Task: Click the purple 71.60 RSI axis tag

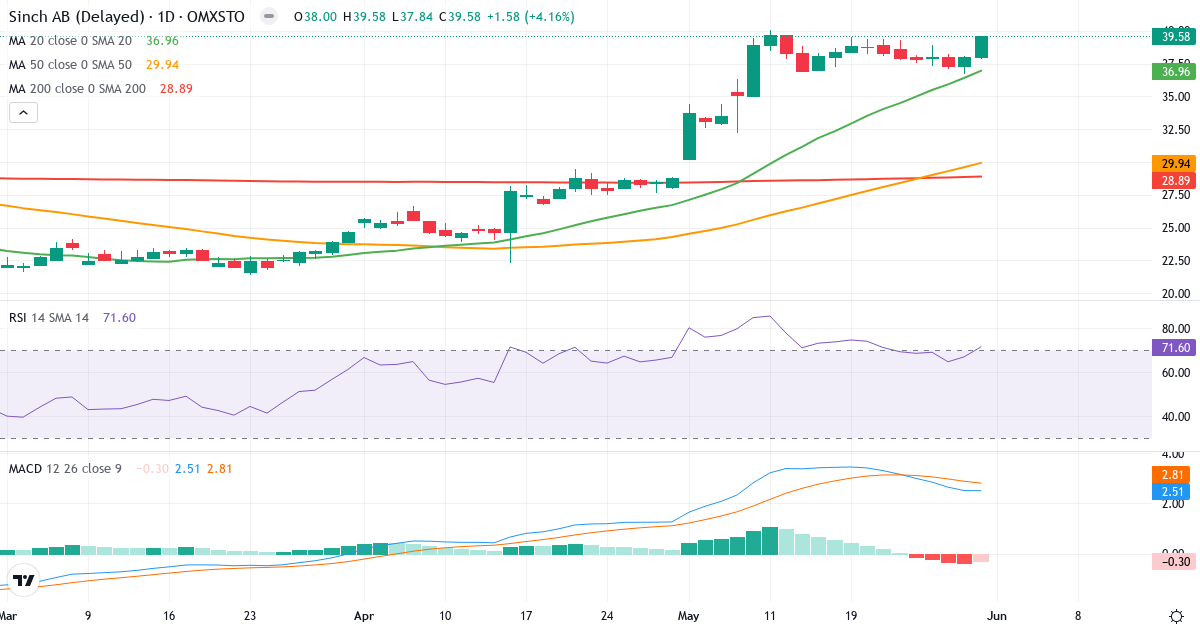Action: (x=1176, y=348)
